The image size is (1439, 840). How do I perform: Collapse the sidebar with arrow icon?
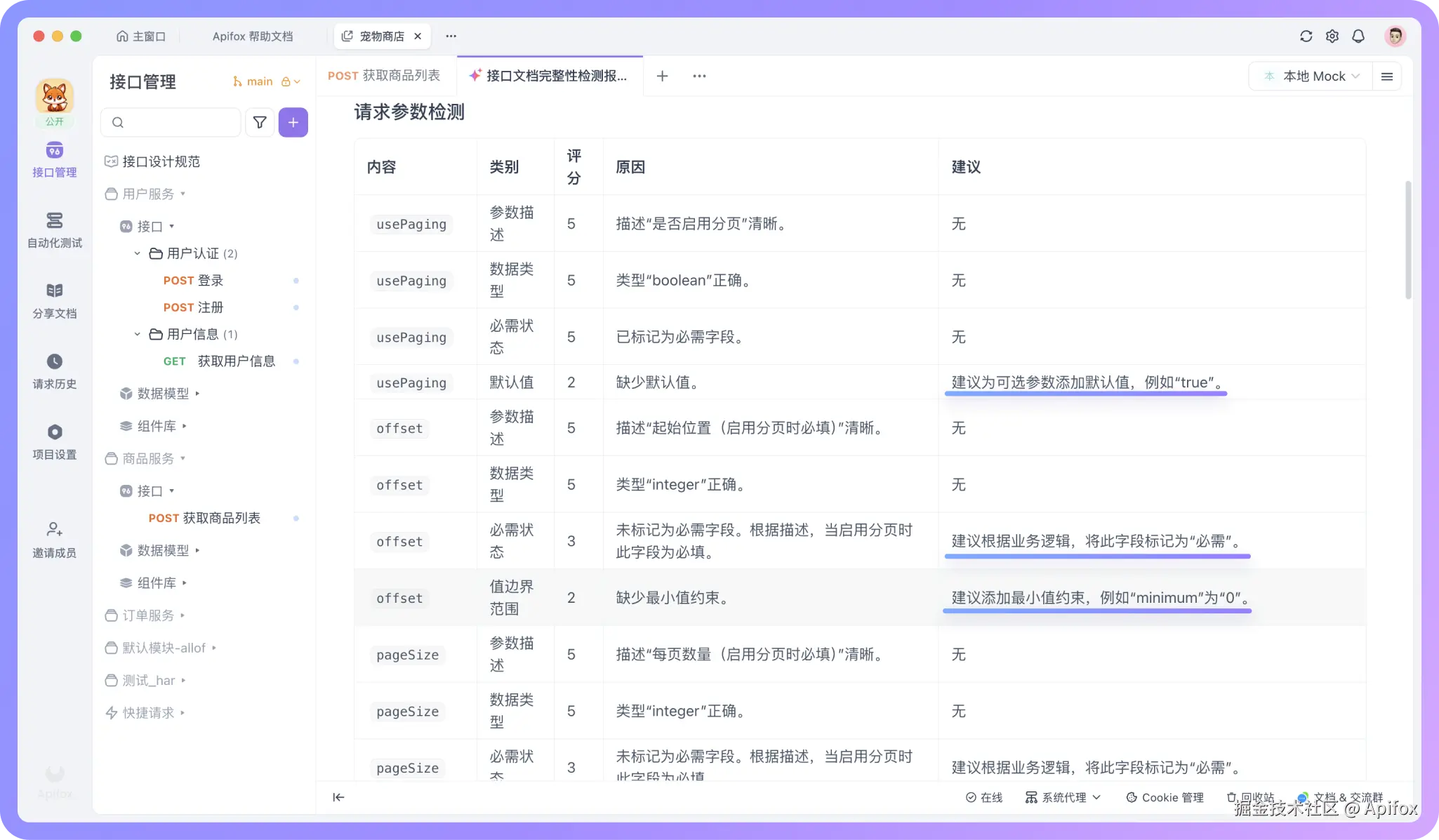pyautogui.click(x=338, y=797)
